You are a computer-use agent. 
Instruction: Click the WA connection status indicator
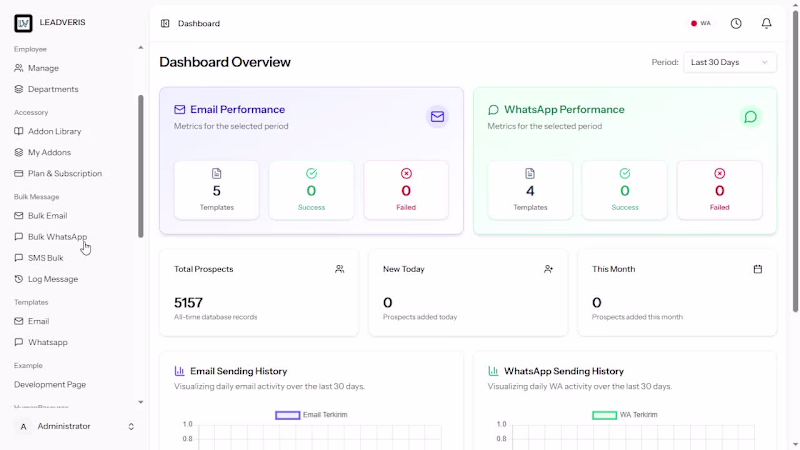(701, 23)
